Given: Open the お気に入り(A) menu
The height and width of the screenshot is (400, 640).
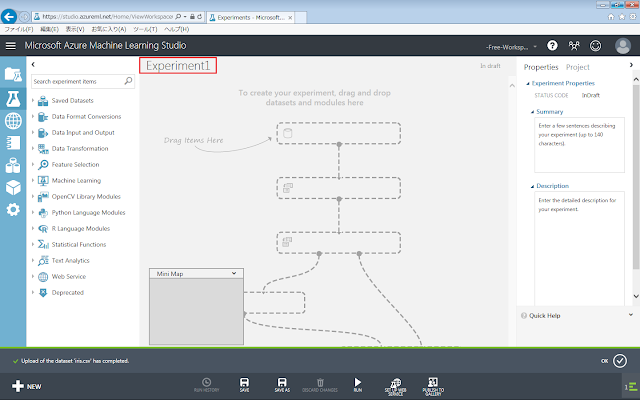Looking at the screenshot, I should click(109, 29).
